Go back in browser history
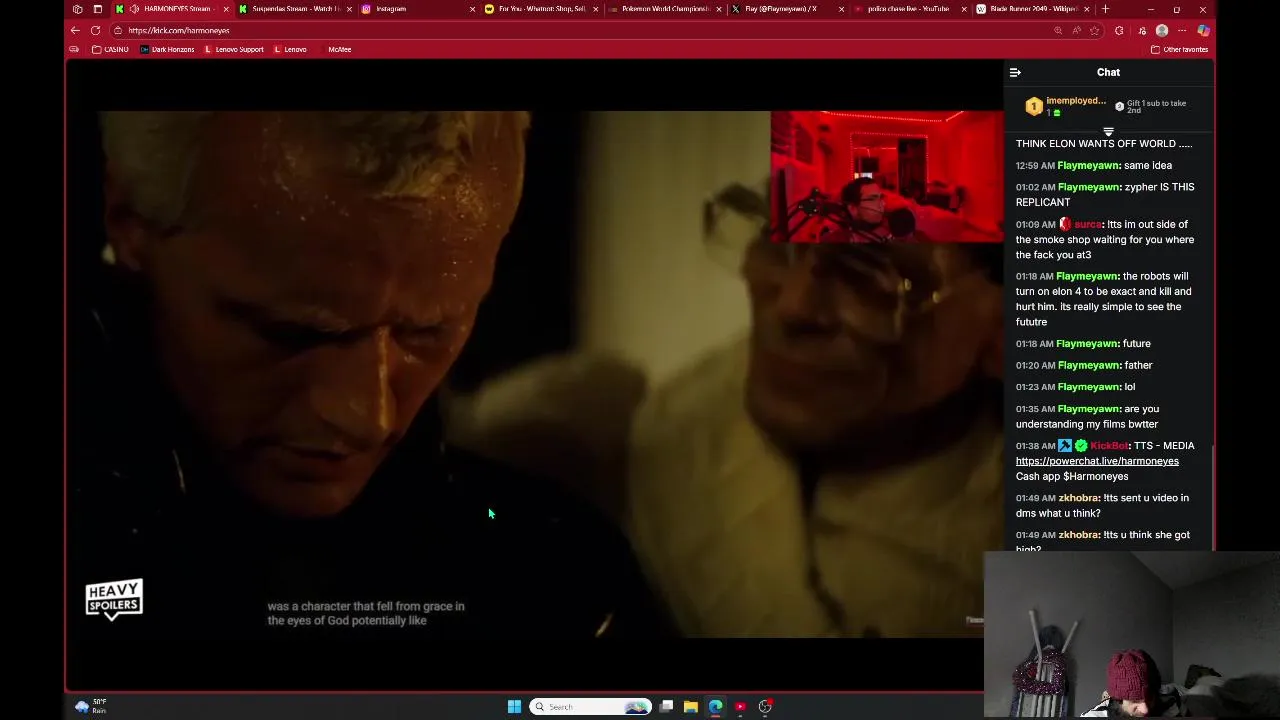Image resolution: width=1280 pixels, height=720 pixels. click(x=75, y=30)
